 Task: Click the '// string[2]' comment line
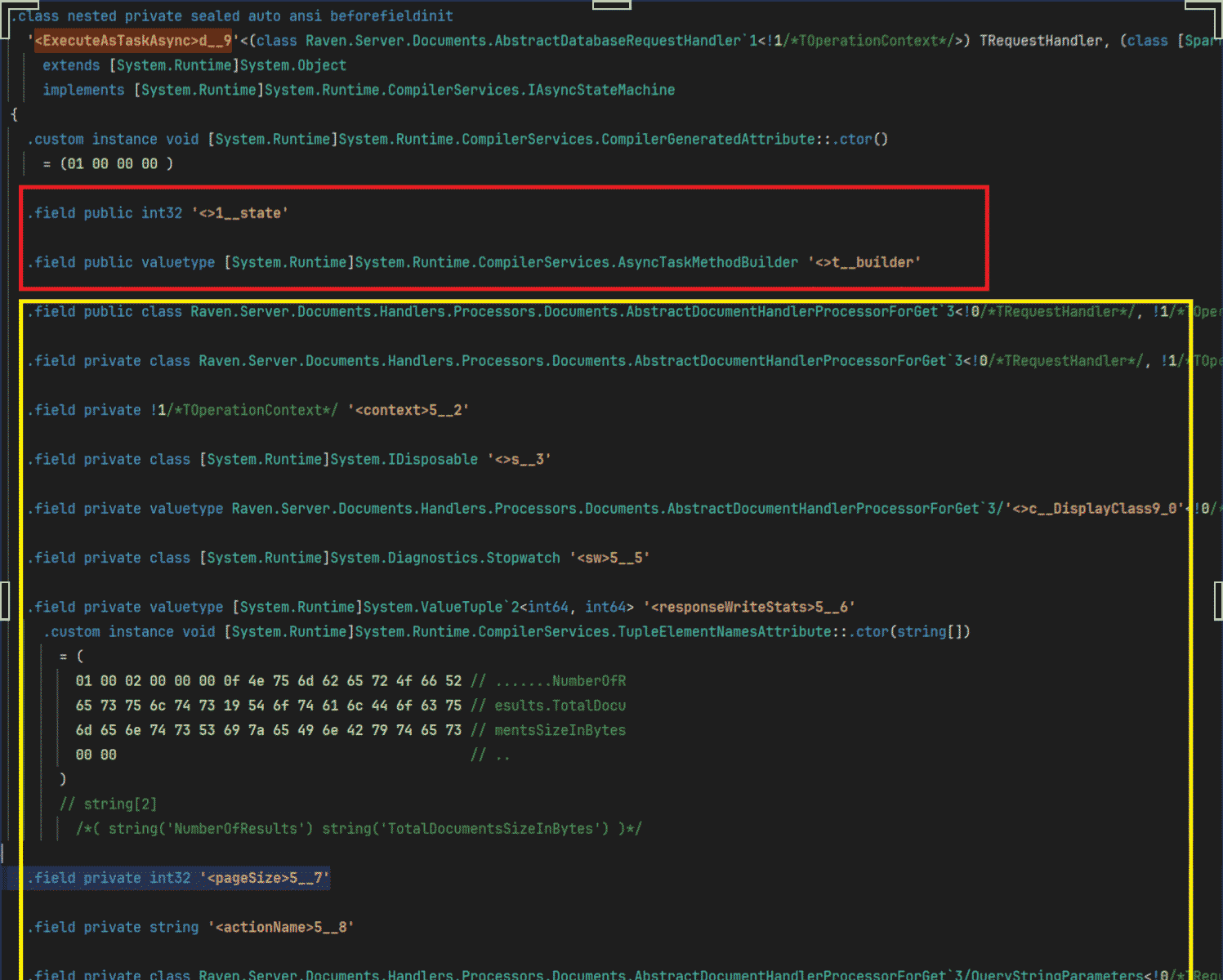pos(108,804)
